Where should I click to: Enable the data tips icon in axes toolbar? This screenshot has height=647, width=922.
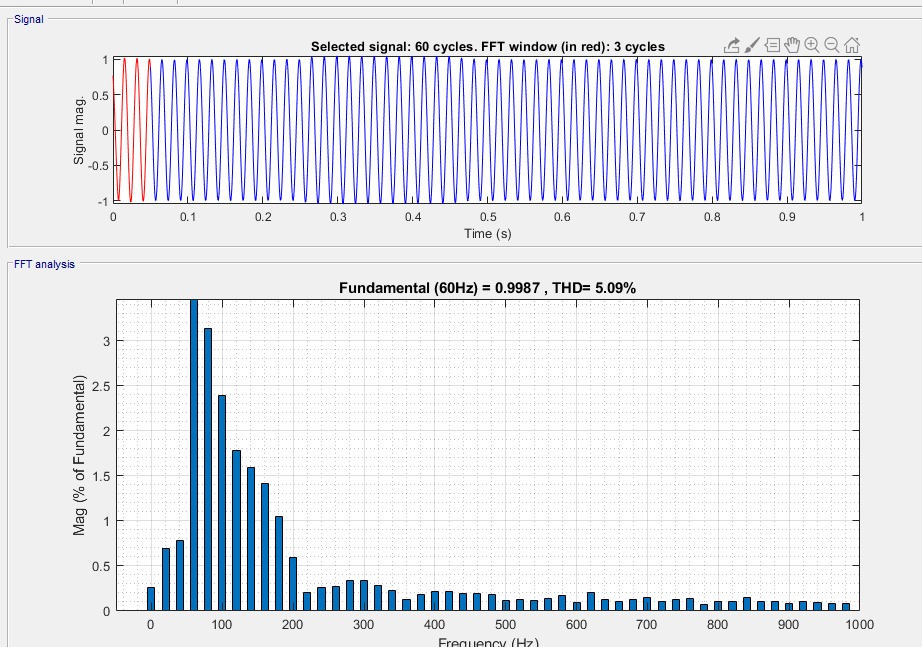[x=773, y=45]
